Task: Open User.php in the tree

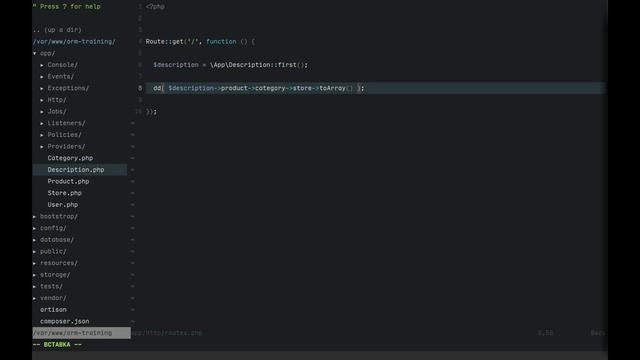Action: (x=62, y=205)
